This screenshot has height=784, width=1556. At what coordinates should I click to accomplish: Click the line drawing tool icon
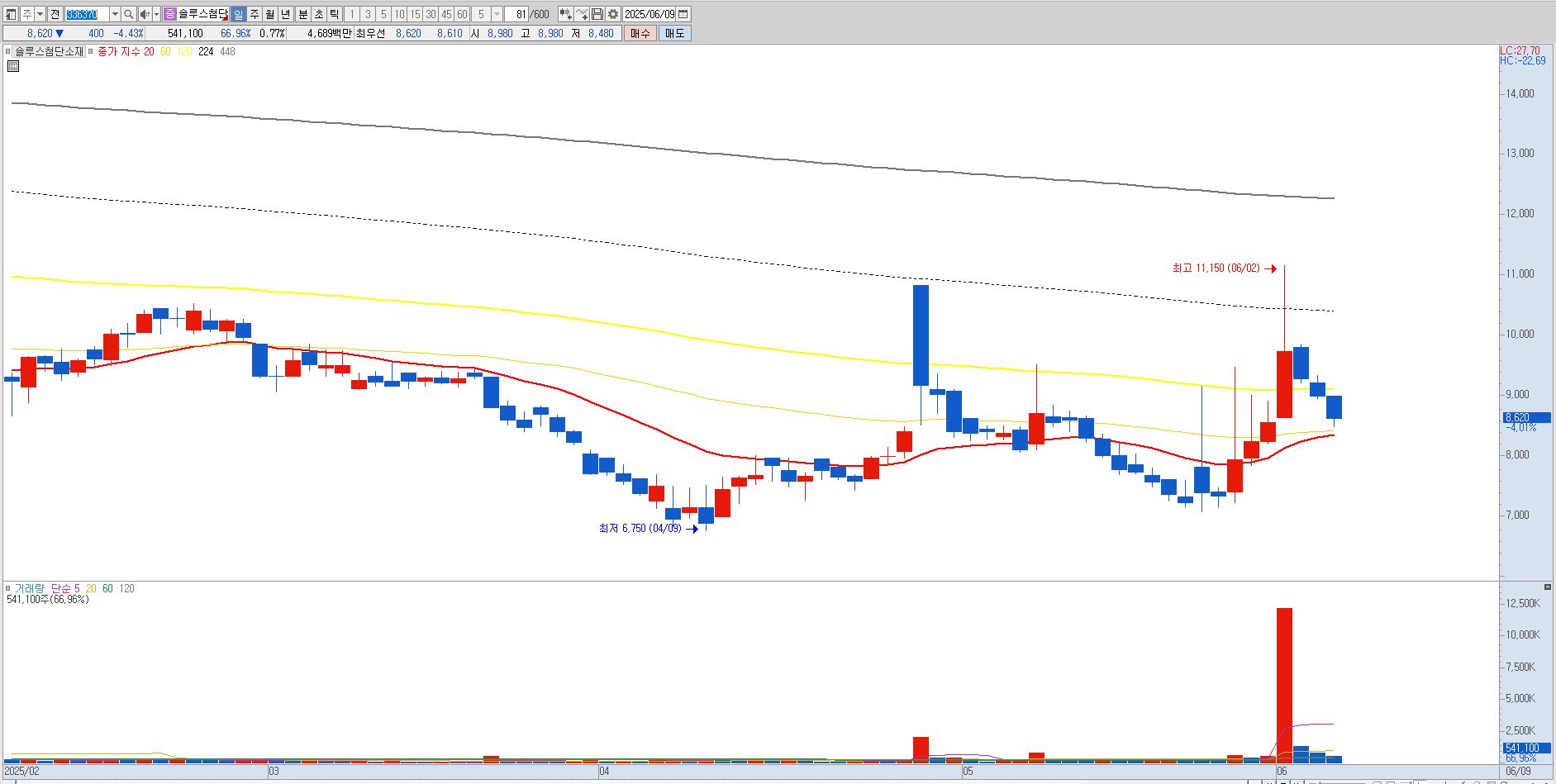582,14
